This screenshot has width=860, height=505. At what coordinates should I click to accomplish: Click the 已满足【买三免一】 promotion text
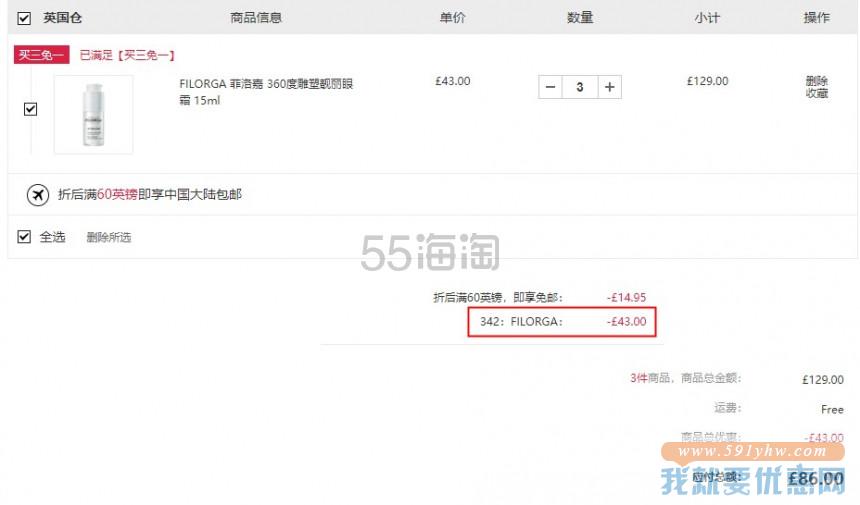127,55
